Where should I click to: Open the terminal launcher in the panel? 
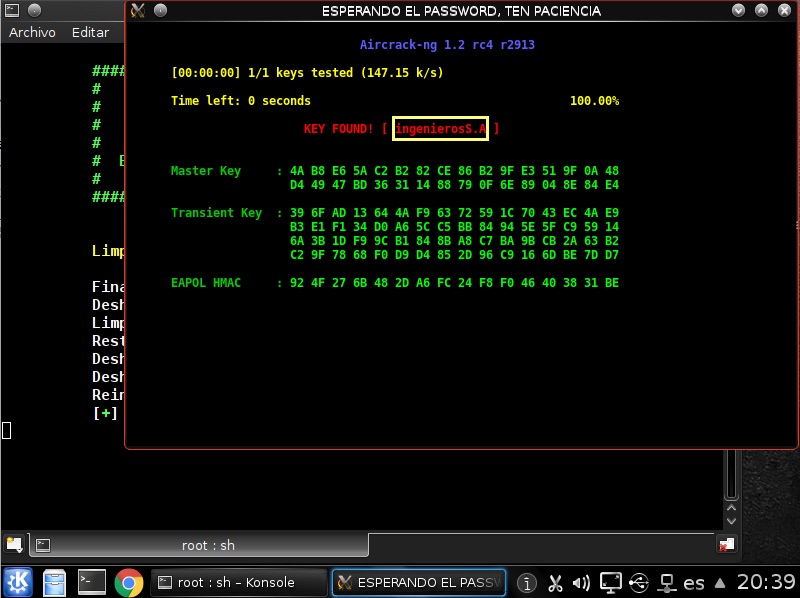92,582
